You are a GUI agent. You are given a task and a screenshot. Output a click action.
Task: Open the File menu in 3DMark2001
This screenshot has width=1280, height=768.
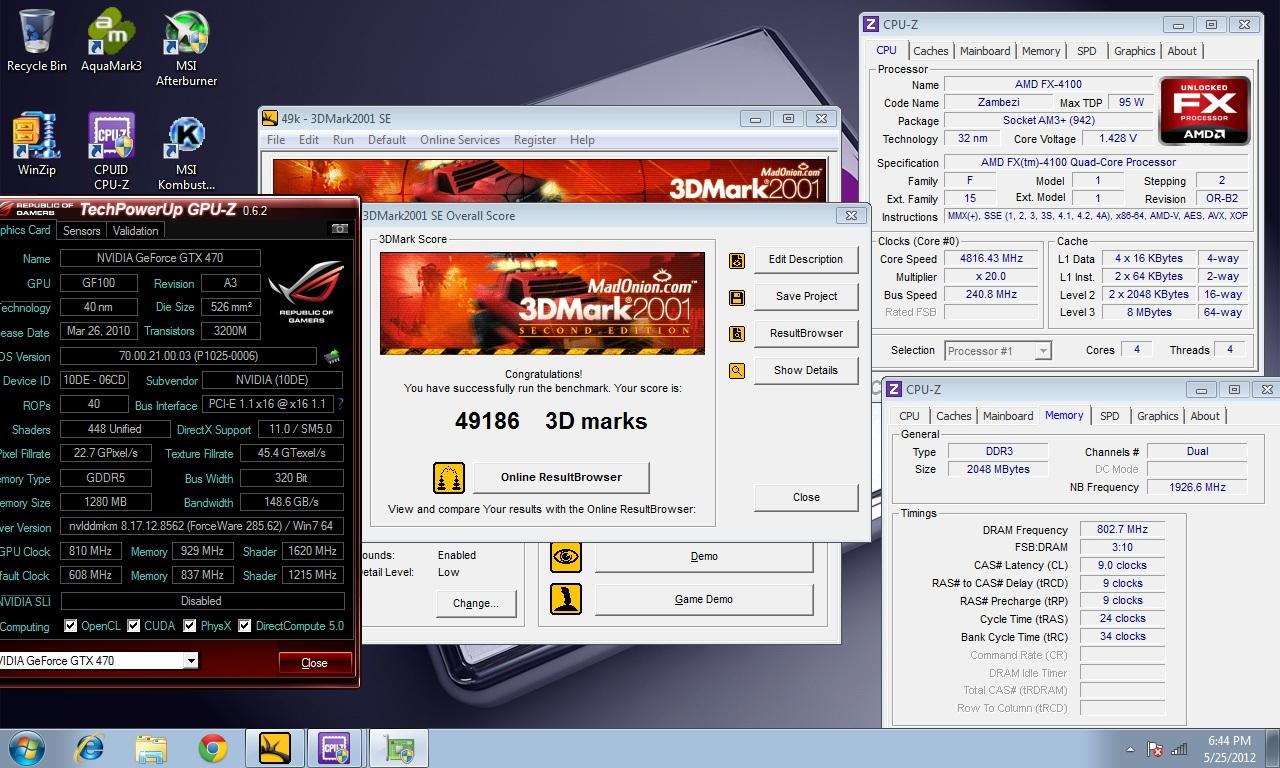[x=276, y=140]
